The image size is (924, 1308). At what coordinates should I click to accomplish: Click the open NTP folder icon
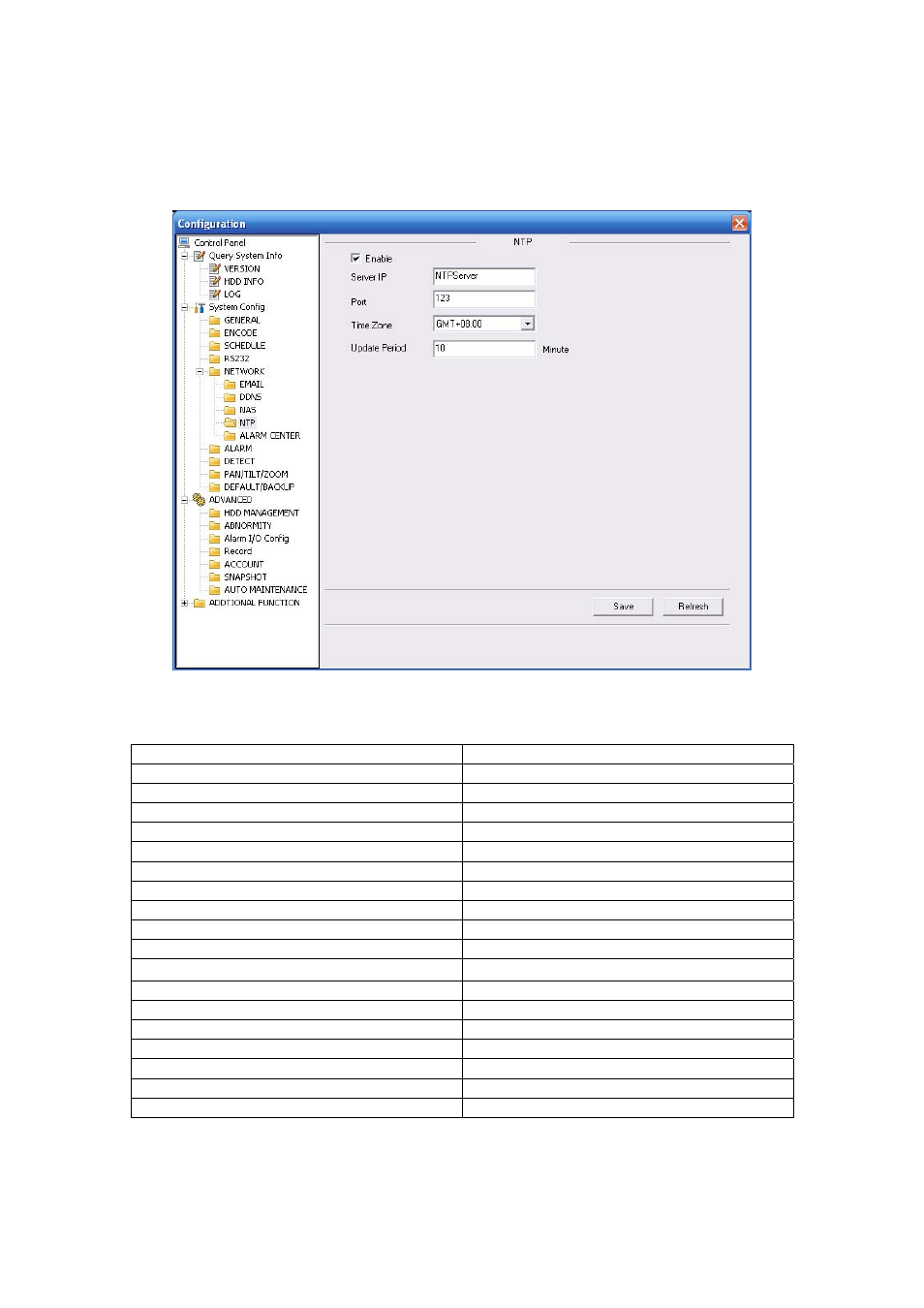coord(231,422)
